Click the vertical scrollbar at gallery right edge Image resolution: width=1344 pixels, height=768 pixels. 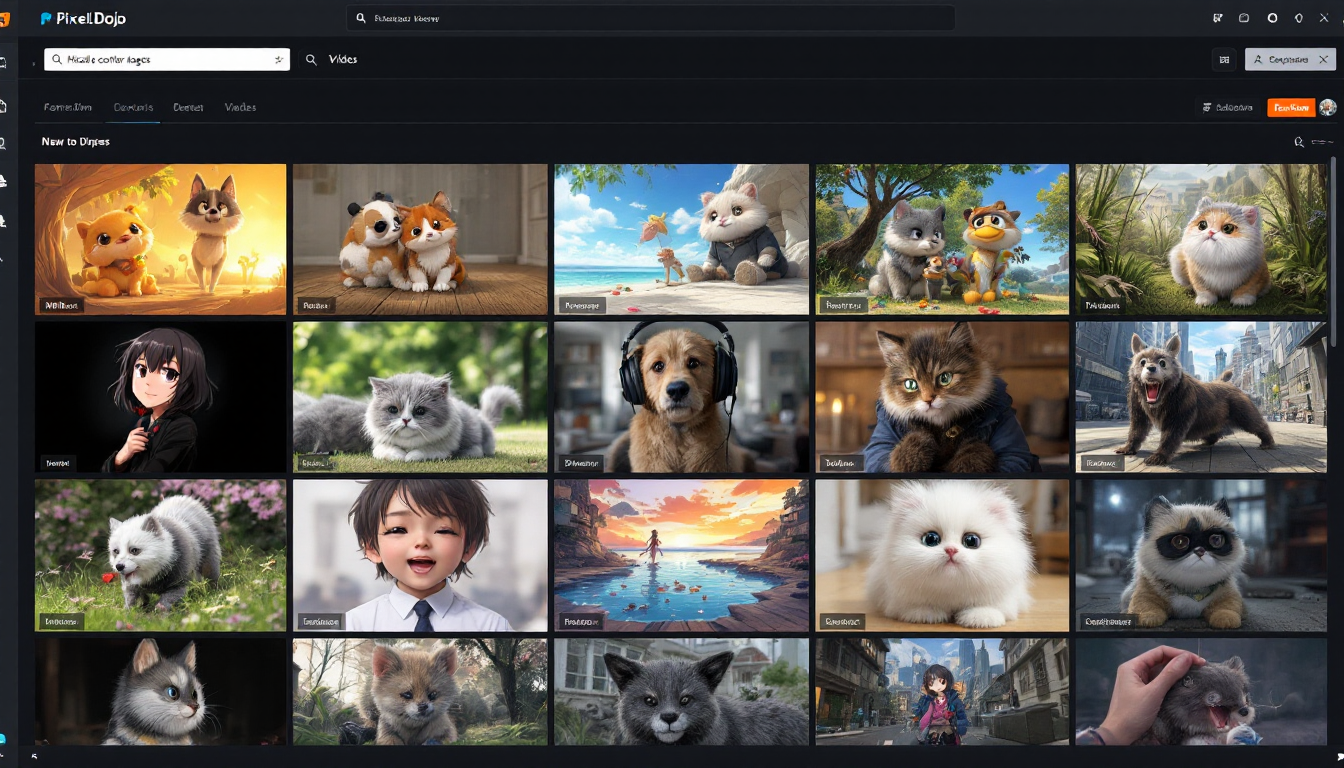(x=1332, y=250)
